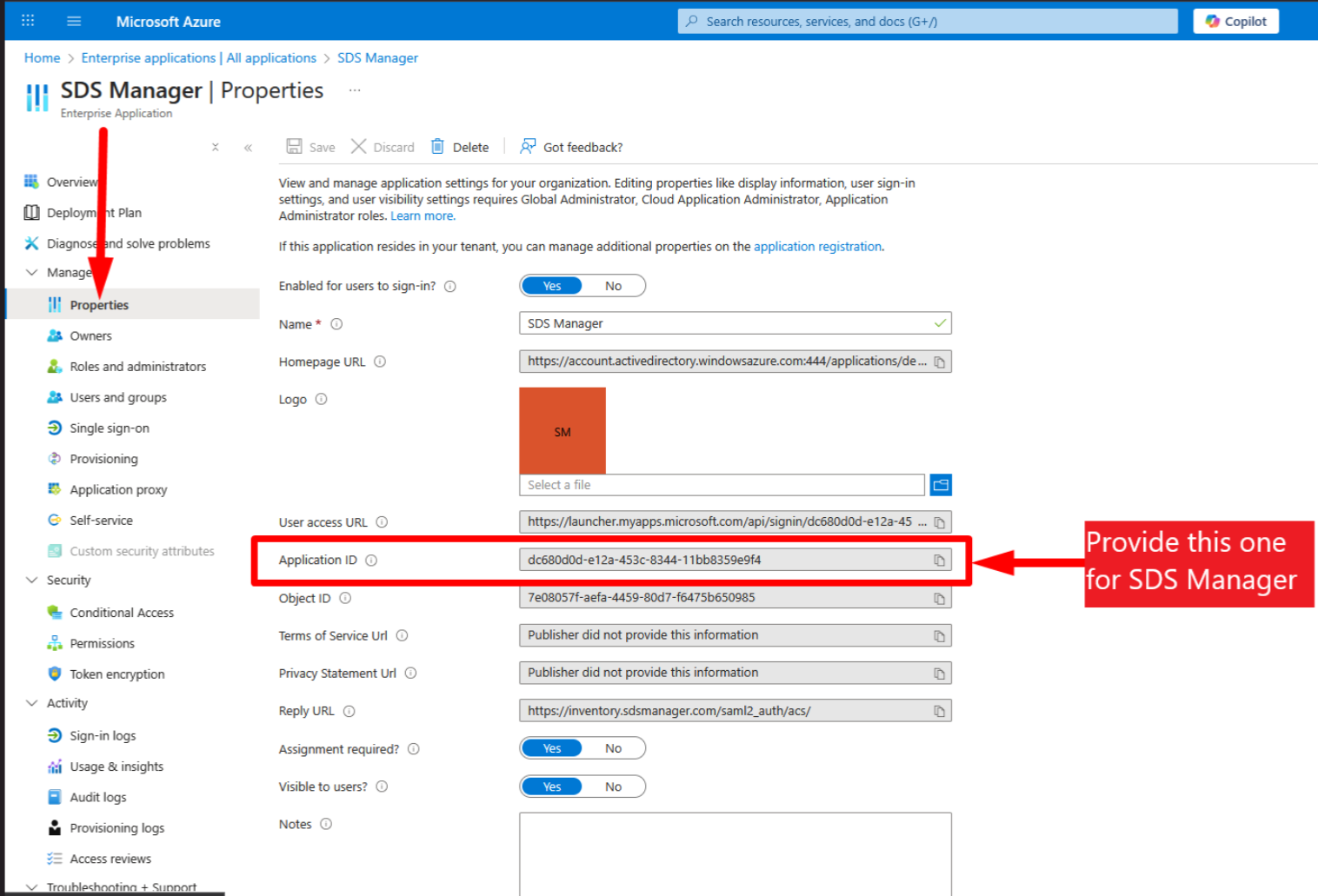Collapse the Activity section

32,702
